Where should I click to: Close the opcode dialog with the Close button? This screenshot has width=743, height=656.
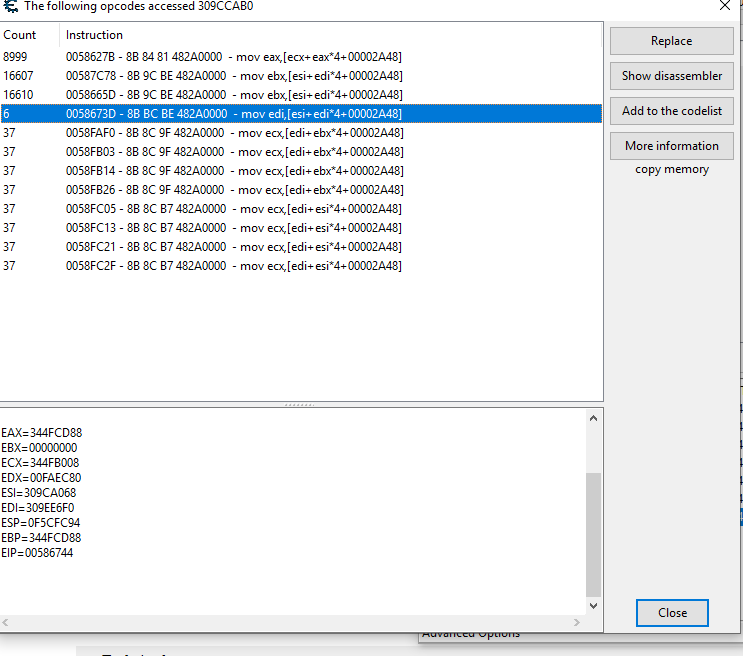click(x=672, y=613)
